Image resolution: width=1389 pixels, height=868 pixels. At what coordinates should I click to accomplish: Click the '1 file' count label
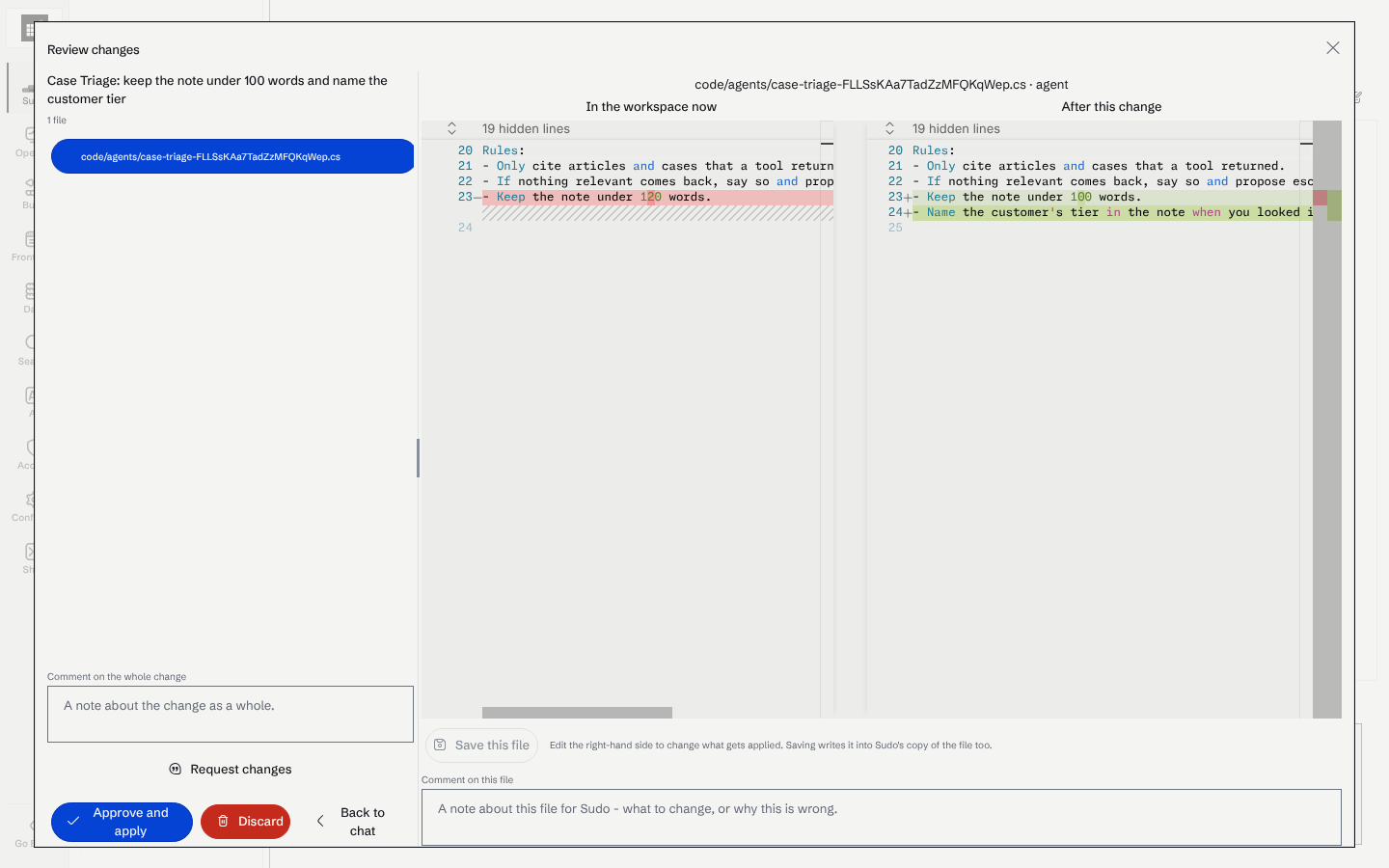[57, 121]
